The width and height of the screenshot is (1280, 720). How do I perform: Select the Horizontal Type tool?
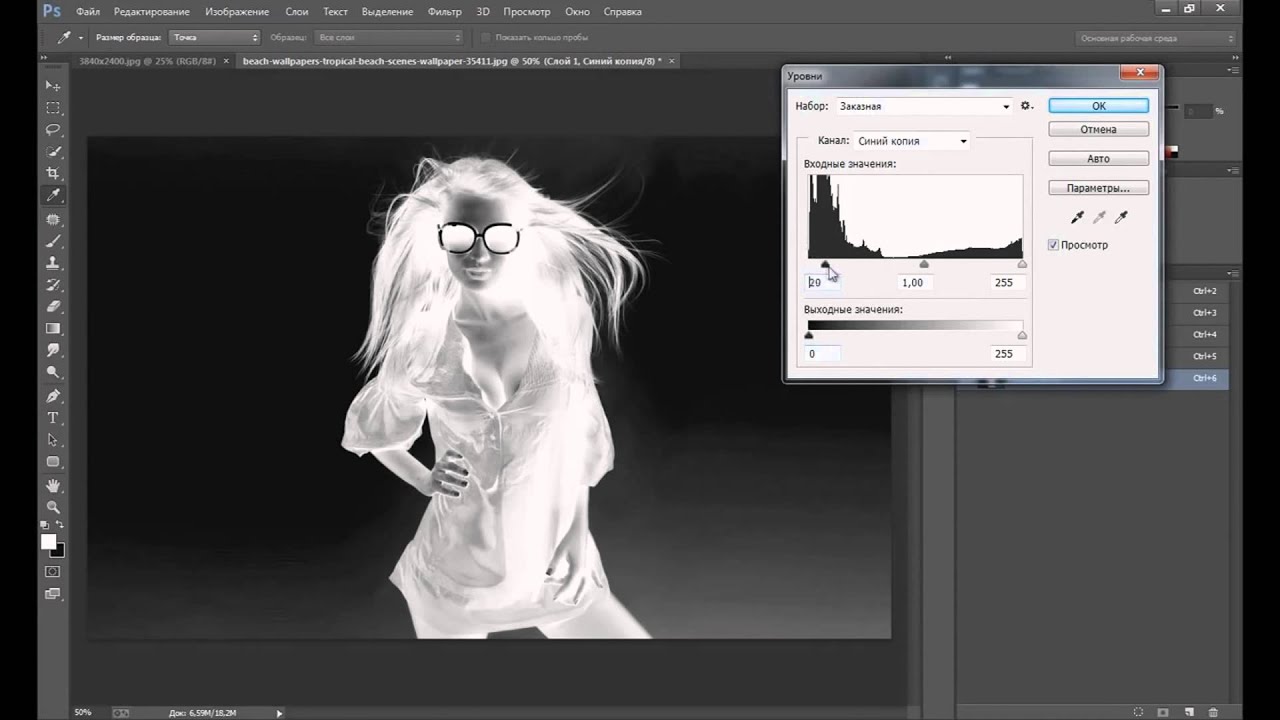coord(53,418)
